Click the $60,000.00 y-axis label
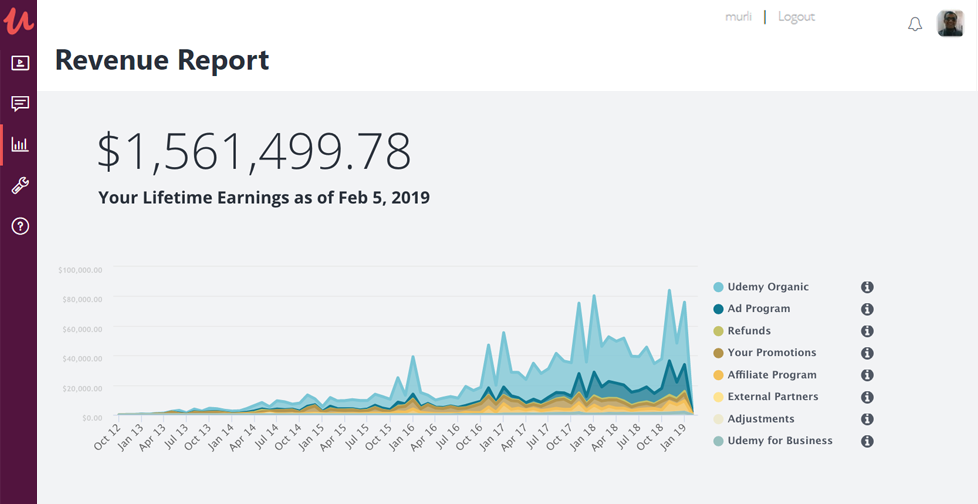978x504 pixels. coord(82,329)
